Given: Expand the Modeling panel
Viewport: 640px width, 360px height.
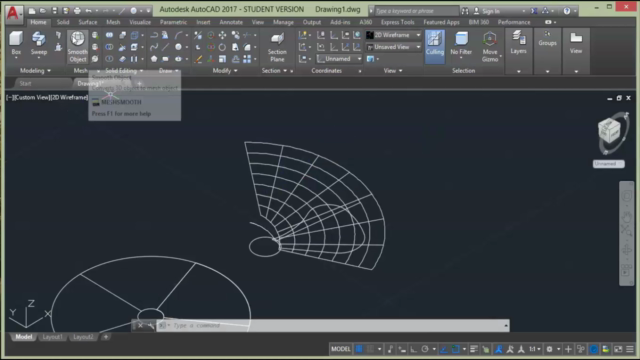Looking at the screenshot, I should coord(35,71).
